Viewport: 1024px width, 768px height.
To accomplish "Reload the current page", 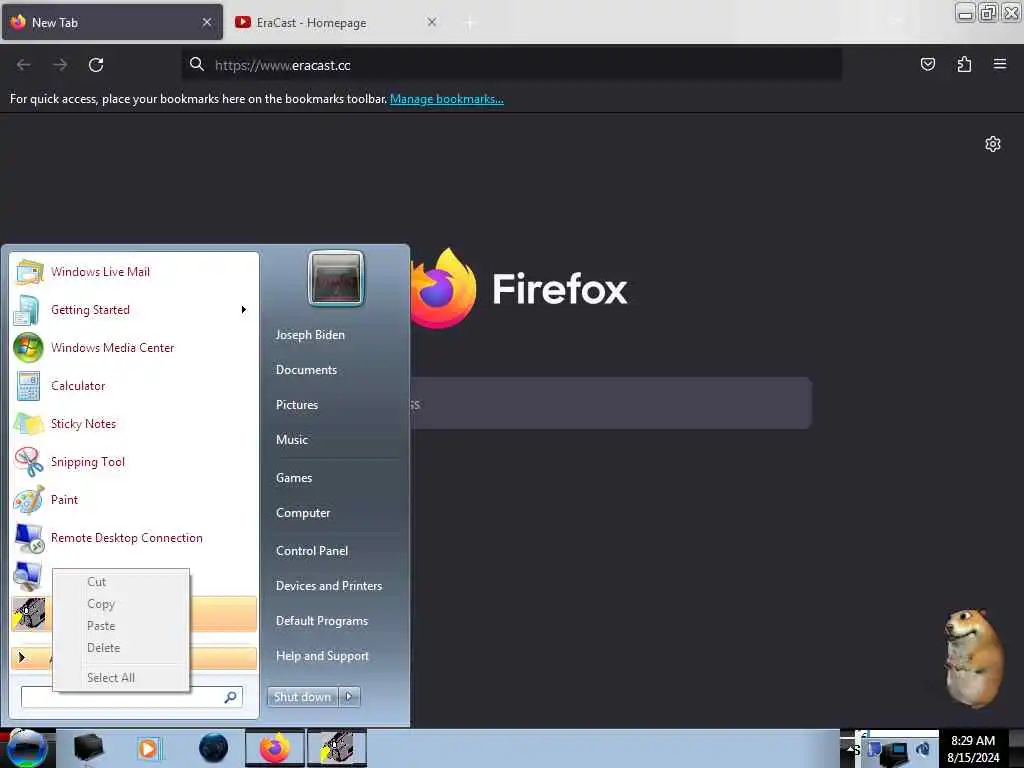I will [96, 65].
